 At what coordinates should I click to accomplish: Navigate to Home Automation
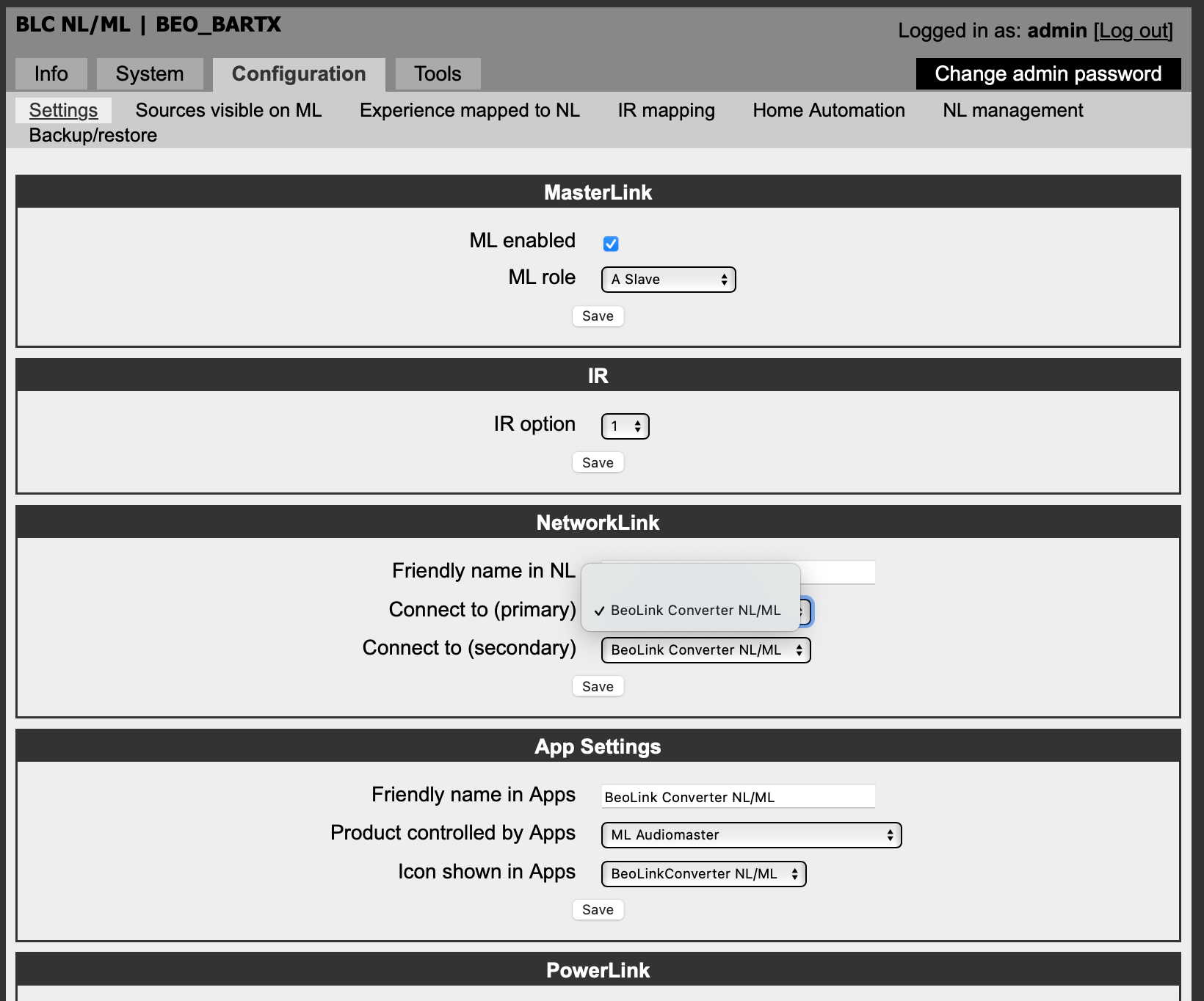tap(829, 110)
